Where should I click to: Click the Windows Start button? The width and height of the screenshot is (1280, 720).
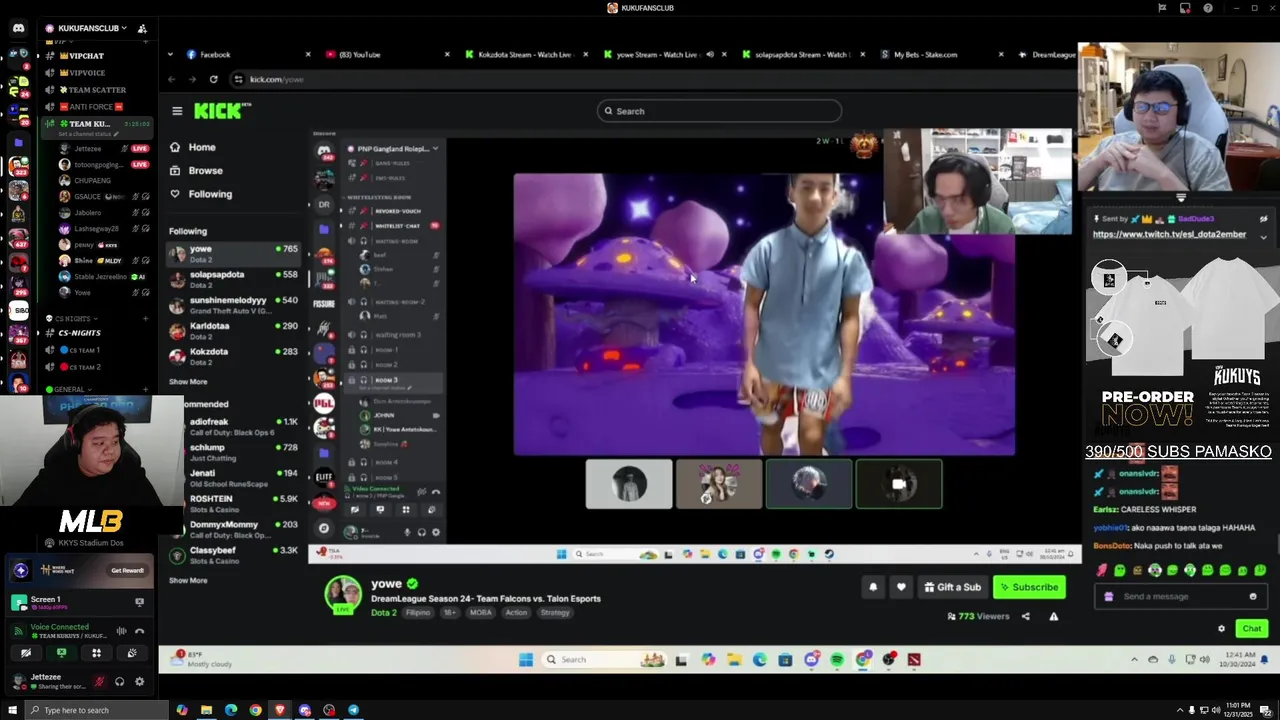11,710
